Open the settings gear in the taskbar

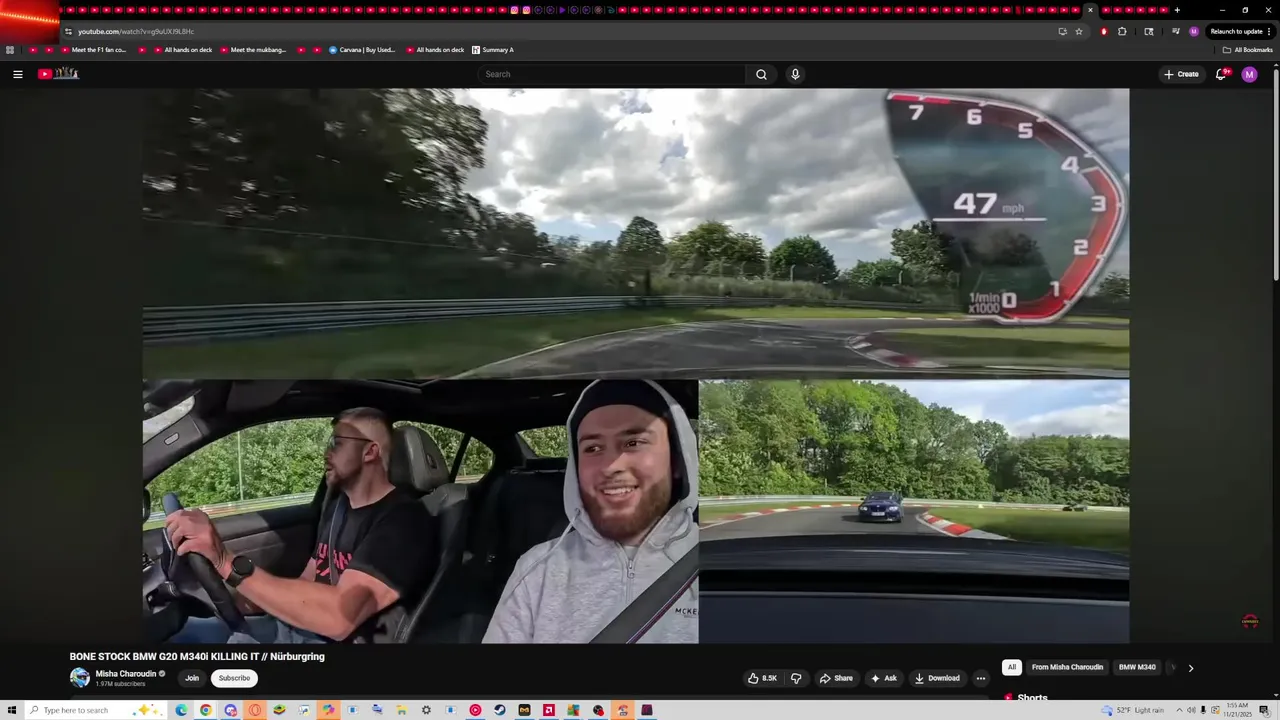click(426, 710)
